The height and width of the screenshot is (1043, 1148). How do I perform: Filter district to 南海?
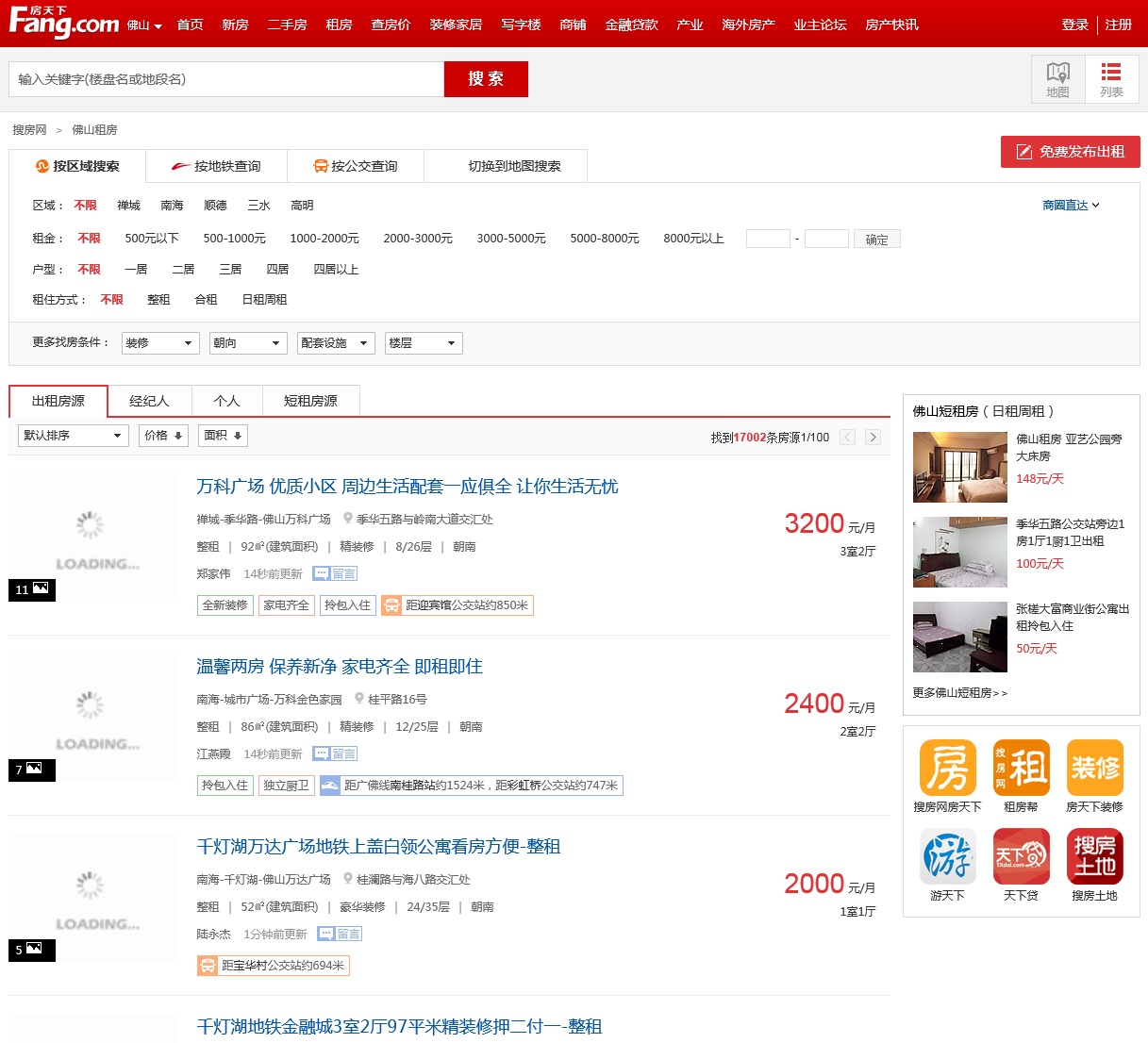[x=172, y=206]
